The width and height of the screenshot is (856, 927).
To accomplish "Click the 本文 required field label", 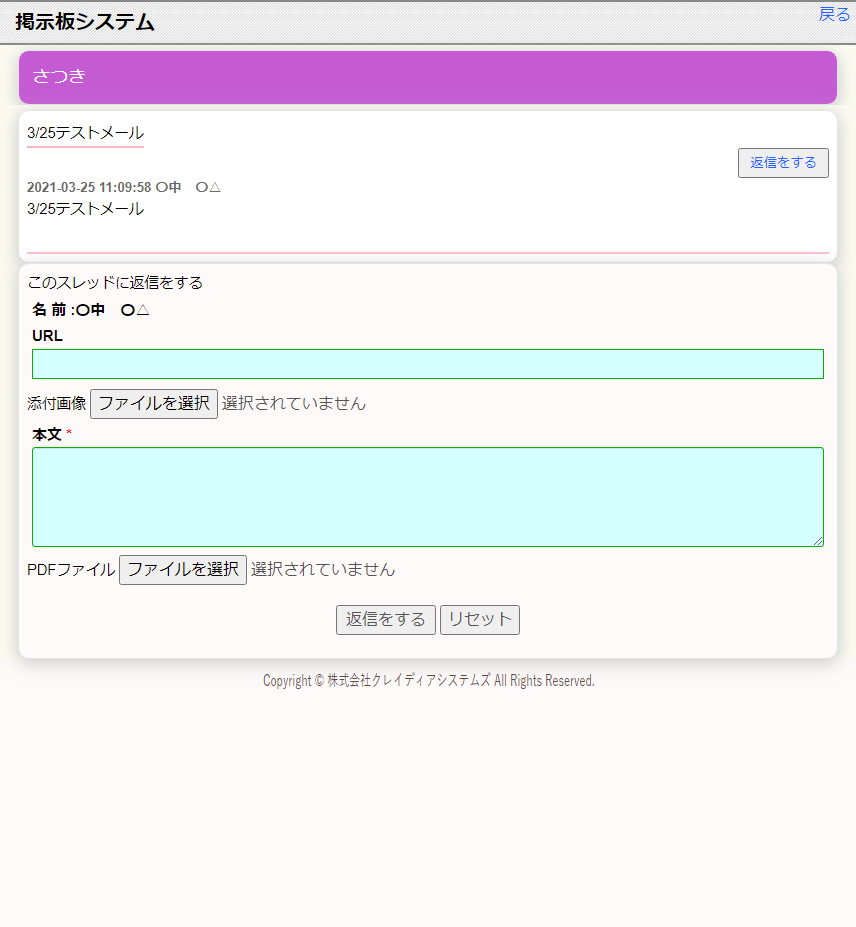I will tap(48, 435).
